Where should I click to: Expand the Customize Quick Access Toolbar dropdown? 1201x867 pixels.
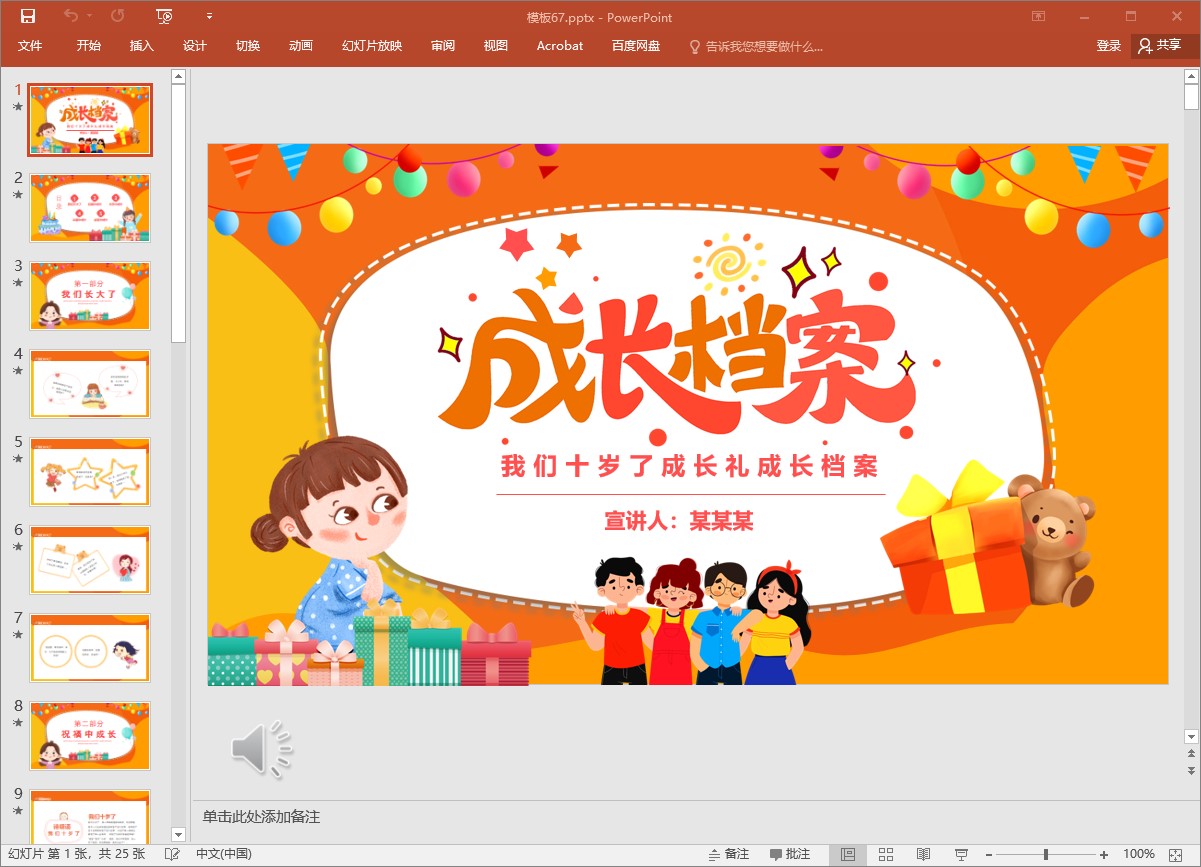[x=209, y=16]
